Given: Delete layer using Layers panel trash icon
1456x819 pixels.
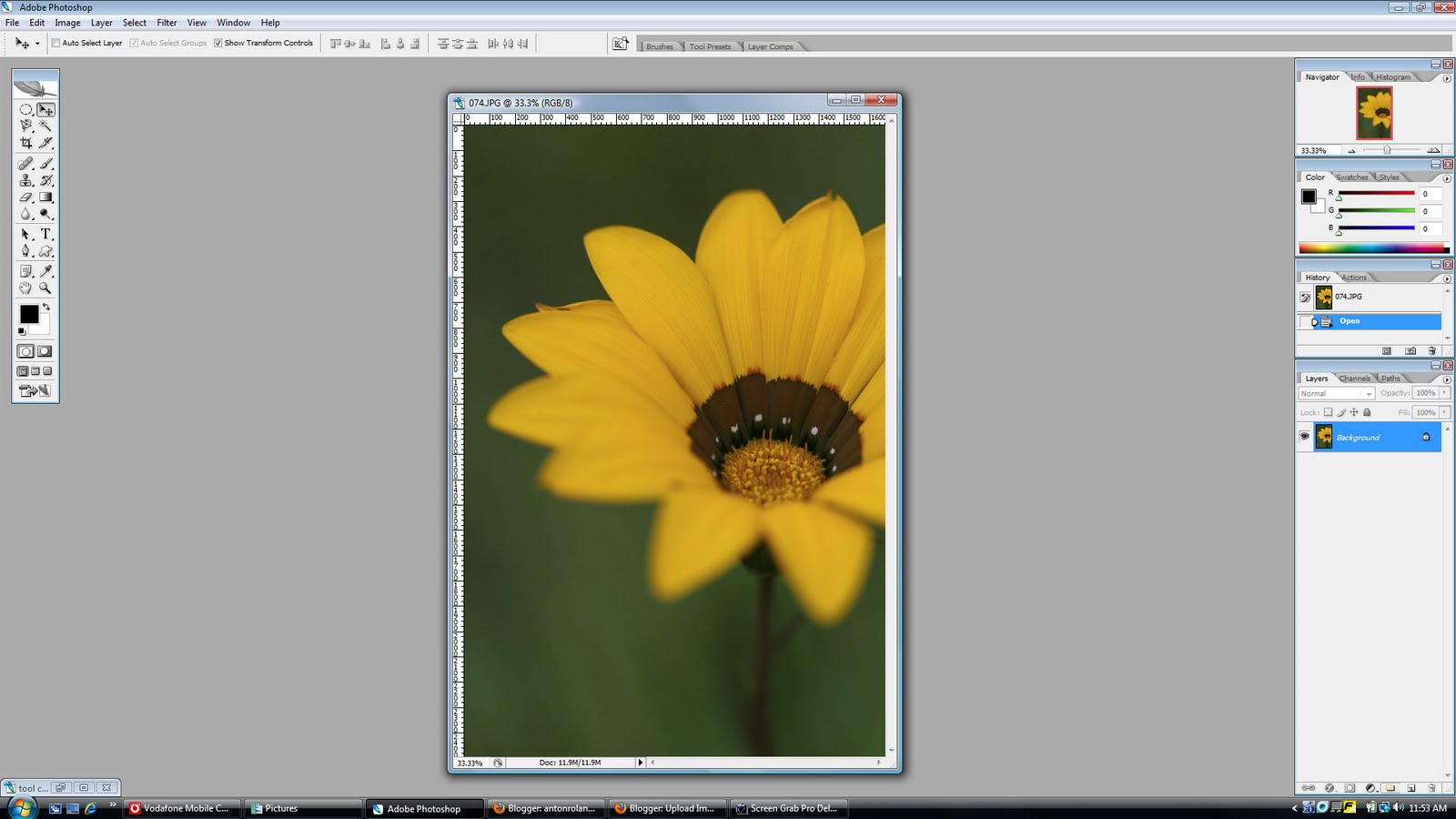Looking at the screenshot, I should (1431, 788).
